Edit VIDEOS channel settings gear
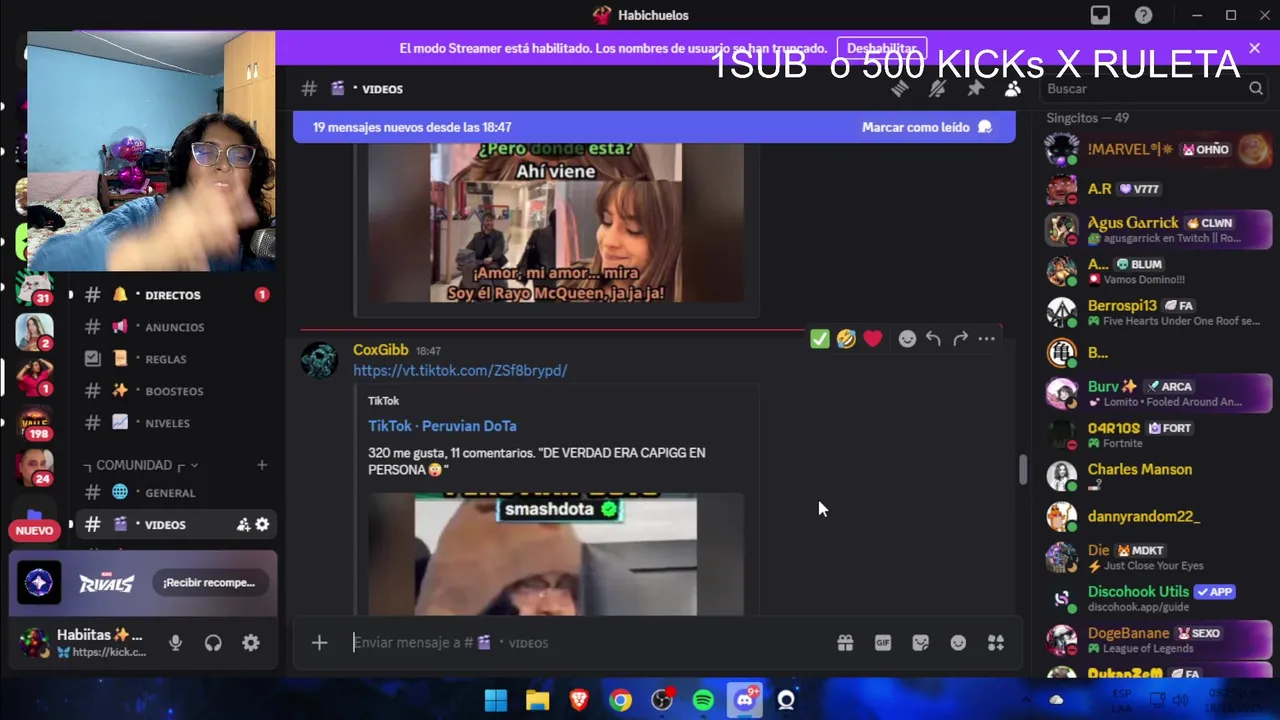Screen dimensions: 1280x720 pyautogui.click(x=262, y=524)
